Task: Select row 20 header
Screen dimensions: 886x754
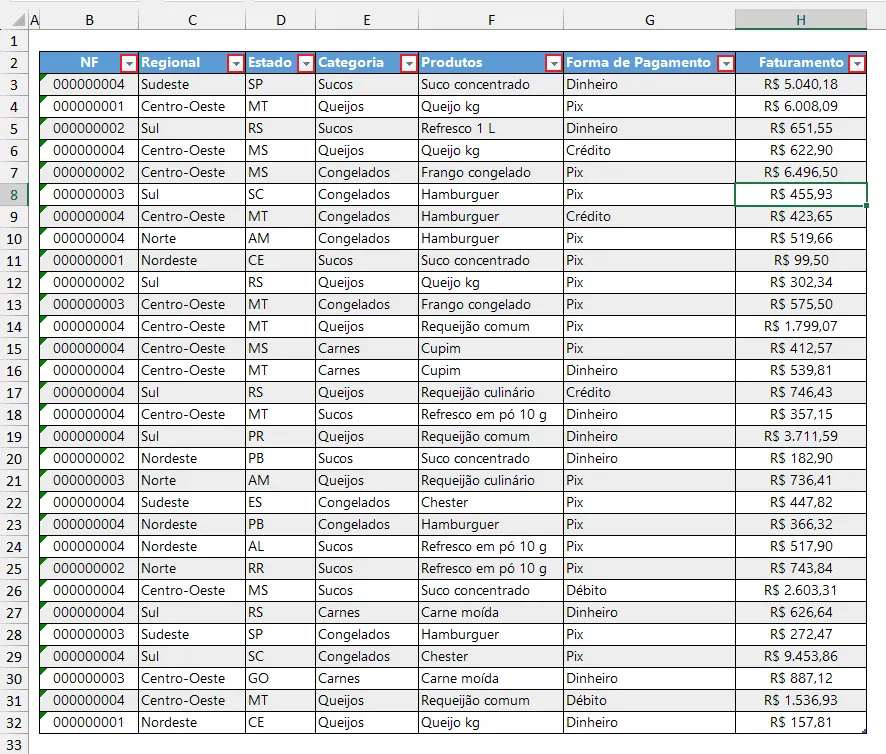Action: pos(14,459)
